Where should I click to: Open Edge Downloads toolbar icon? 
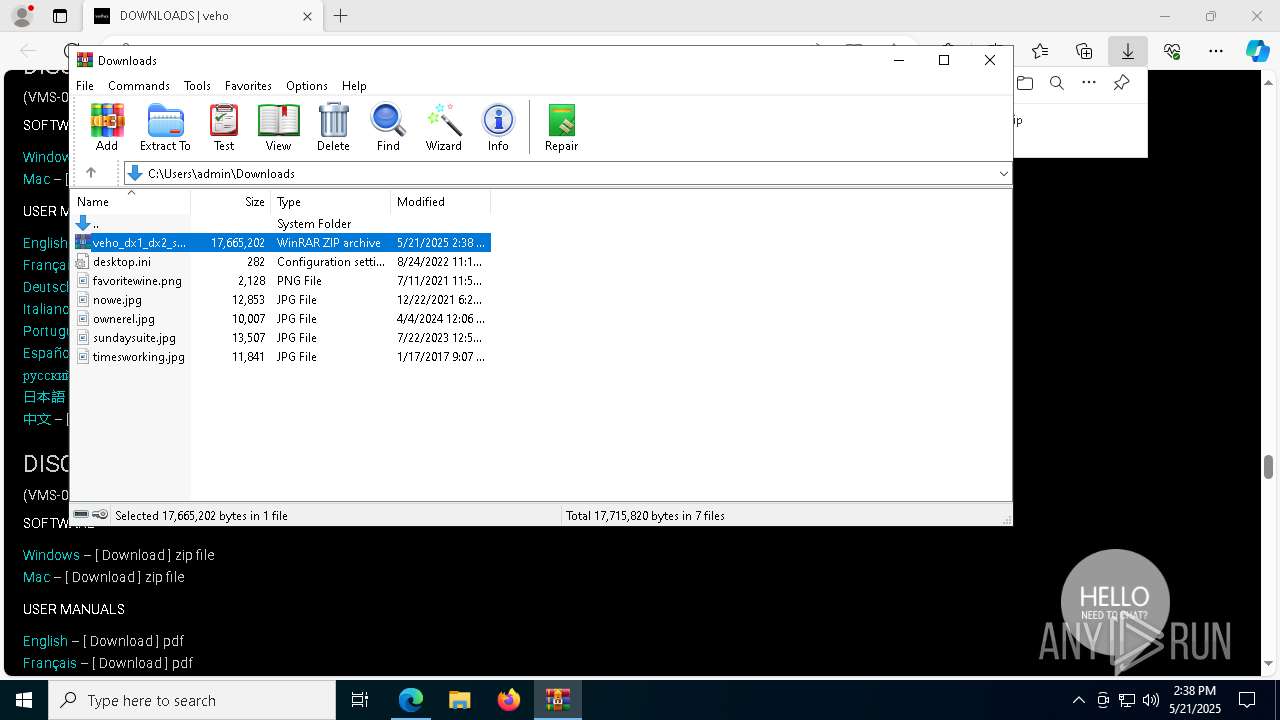1127,50
